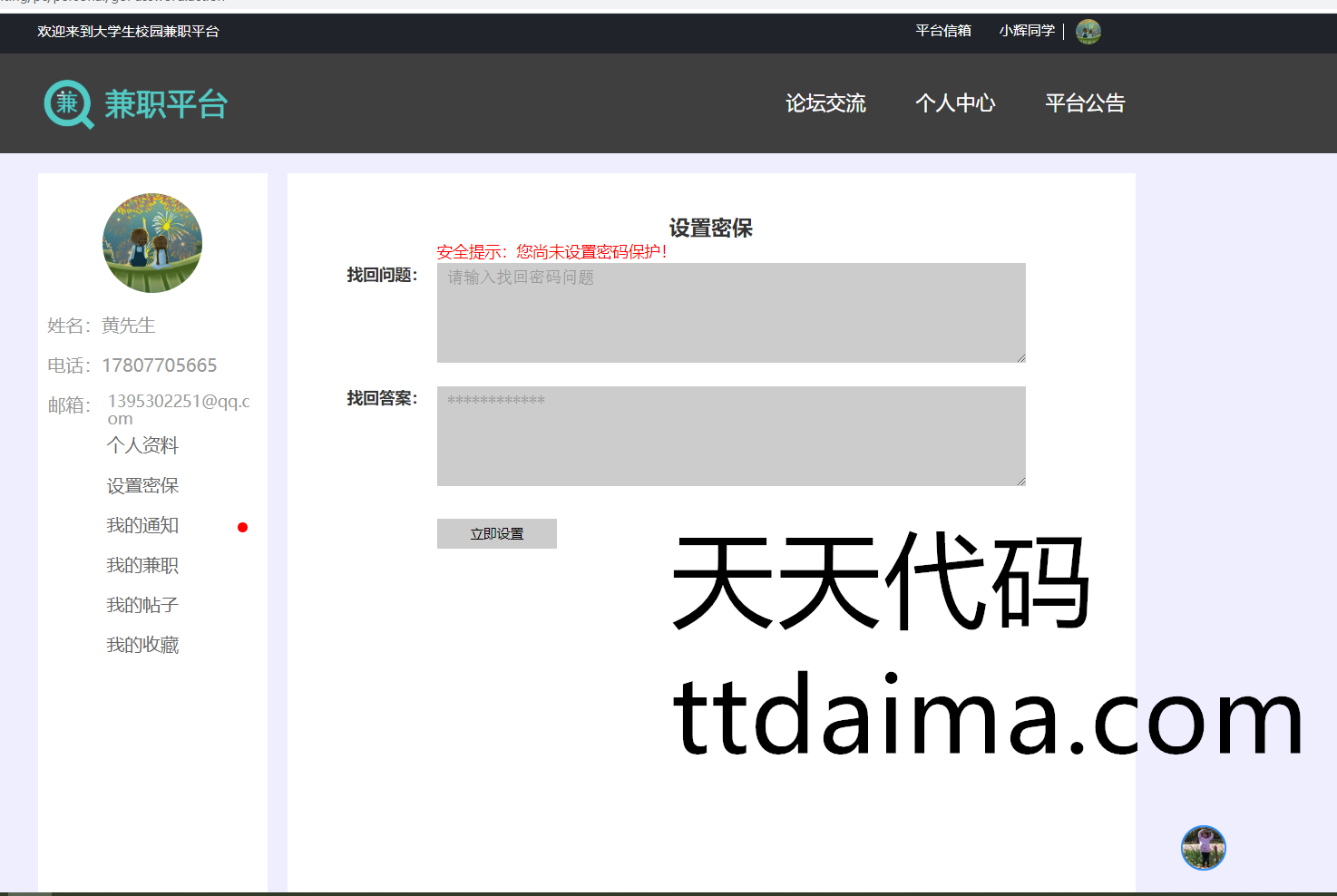
Task: Click the large profile avatar in sidebar
Action: [152, 243]
